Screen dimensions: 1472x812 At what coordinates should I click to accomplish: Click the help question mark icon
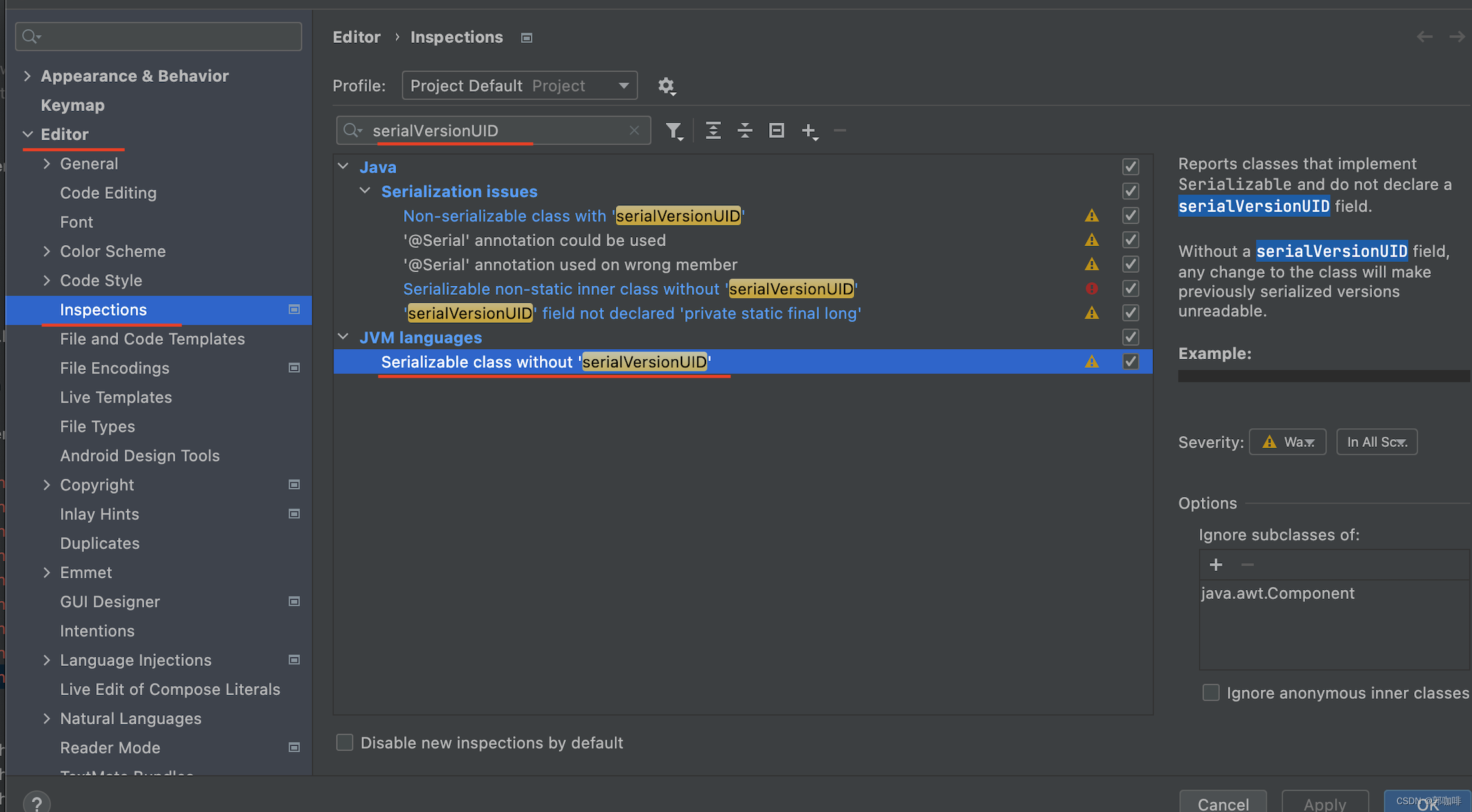tap(37, 803)
